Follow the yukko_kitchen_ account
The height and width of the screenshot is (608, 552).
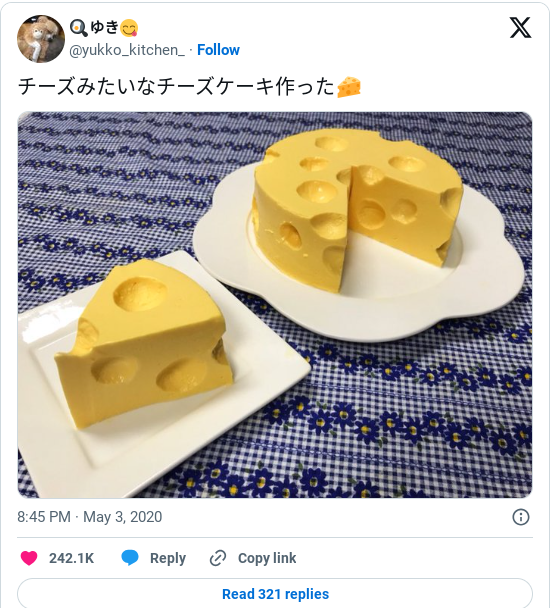coord(218,50)
